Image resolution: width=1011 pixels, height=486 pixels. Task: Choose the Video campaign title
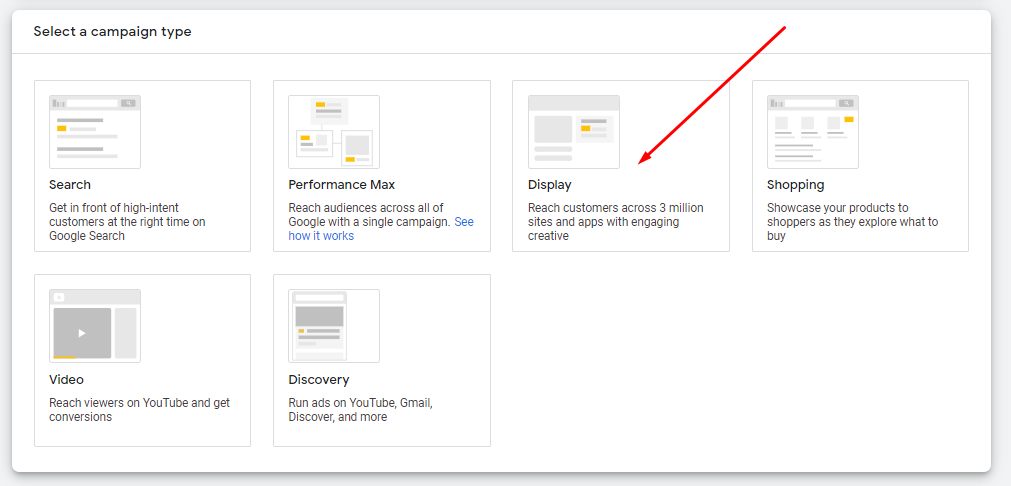pos(66,379)
